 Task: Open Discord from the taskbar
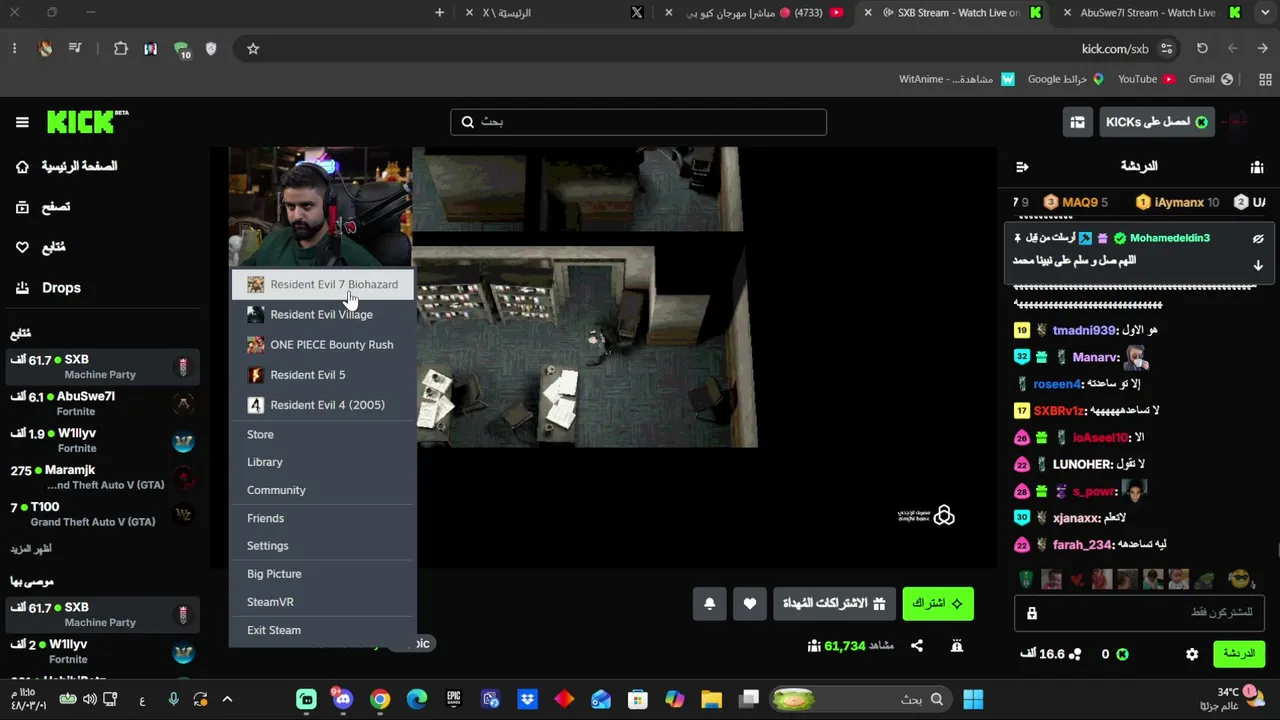click(343, 699)
